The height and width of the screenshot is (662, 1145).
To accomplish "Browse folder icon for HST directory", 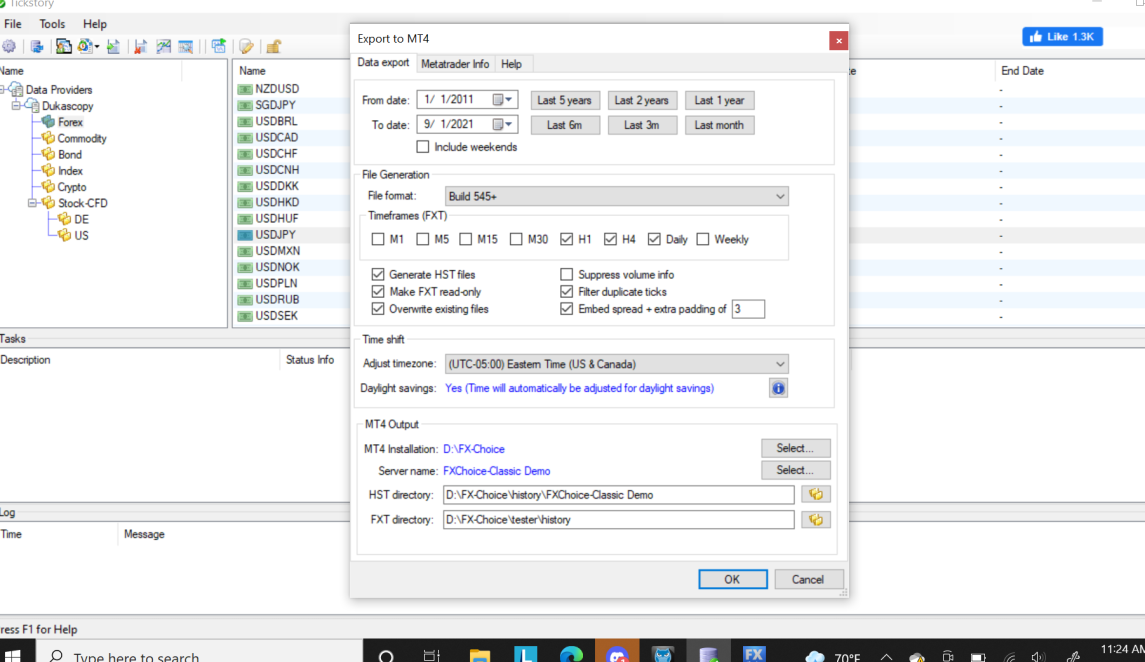I will coord(816,494).
